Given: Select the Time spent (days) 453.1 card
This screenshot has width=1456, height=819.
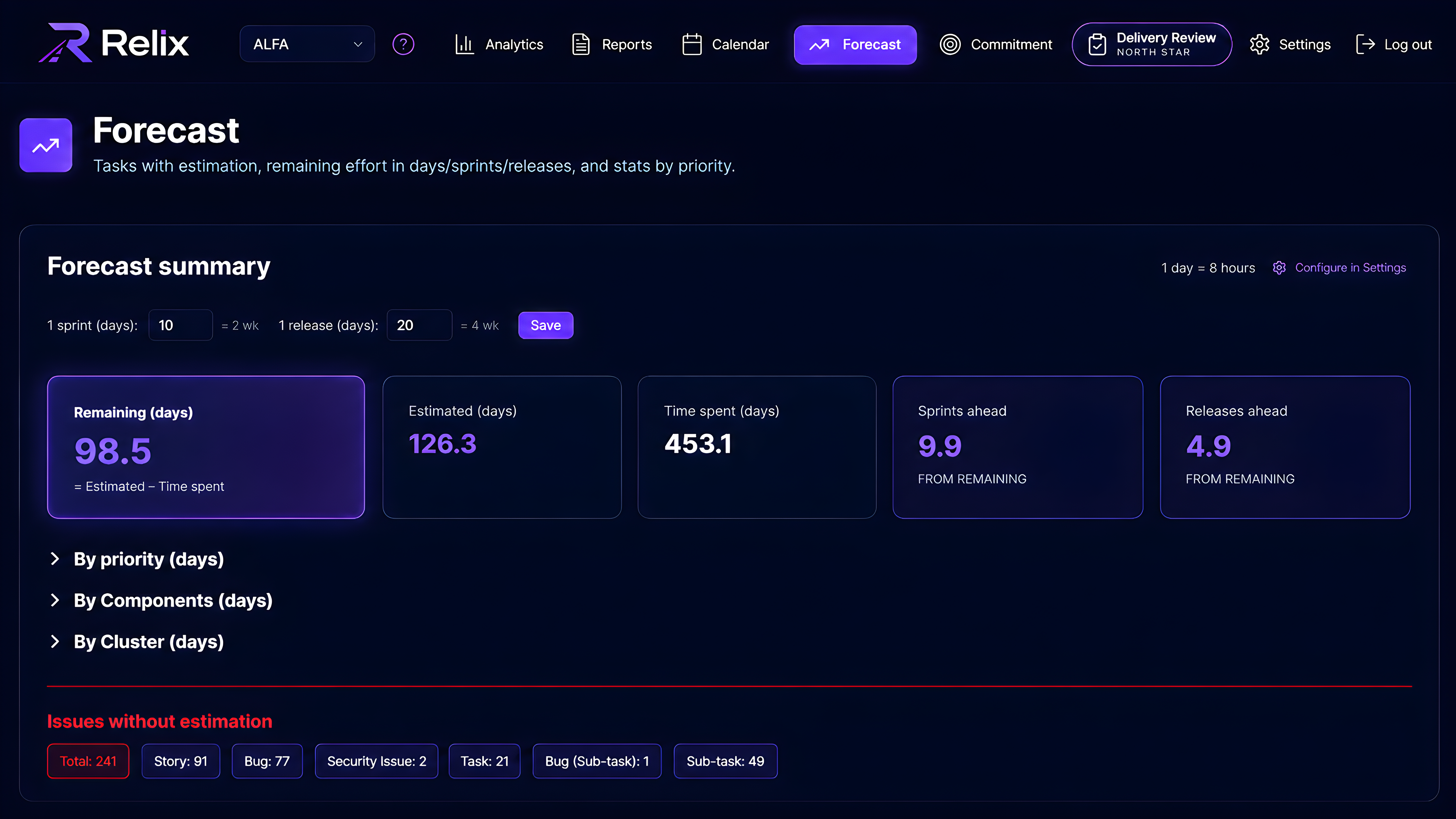Looking at the screenshot, I should tap(757, 447).
